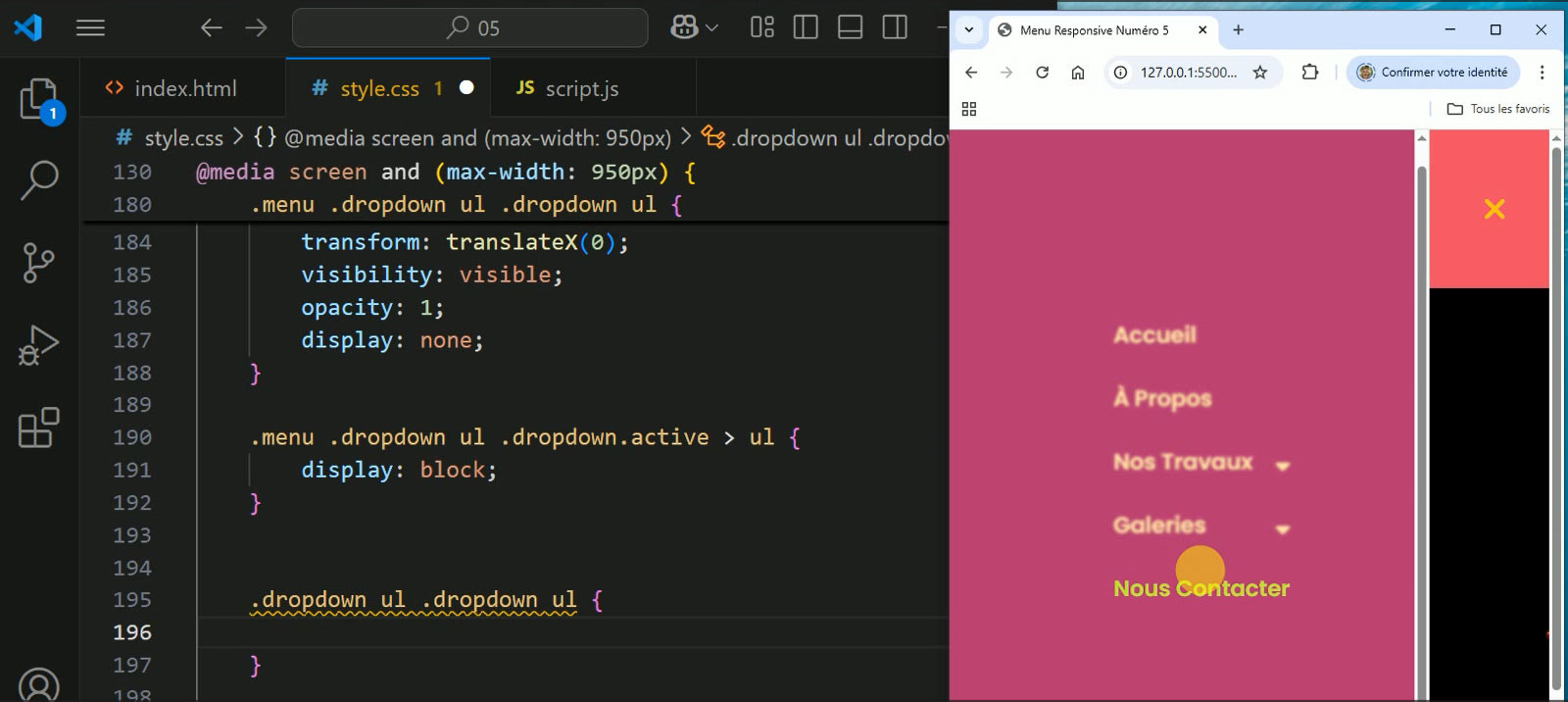Toggle the bottom panel visibility
The width and height of the screenshot is (1568, 702).
[x=850, y=27]
